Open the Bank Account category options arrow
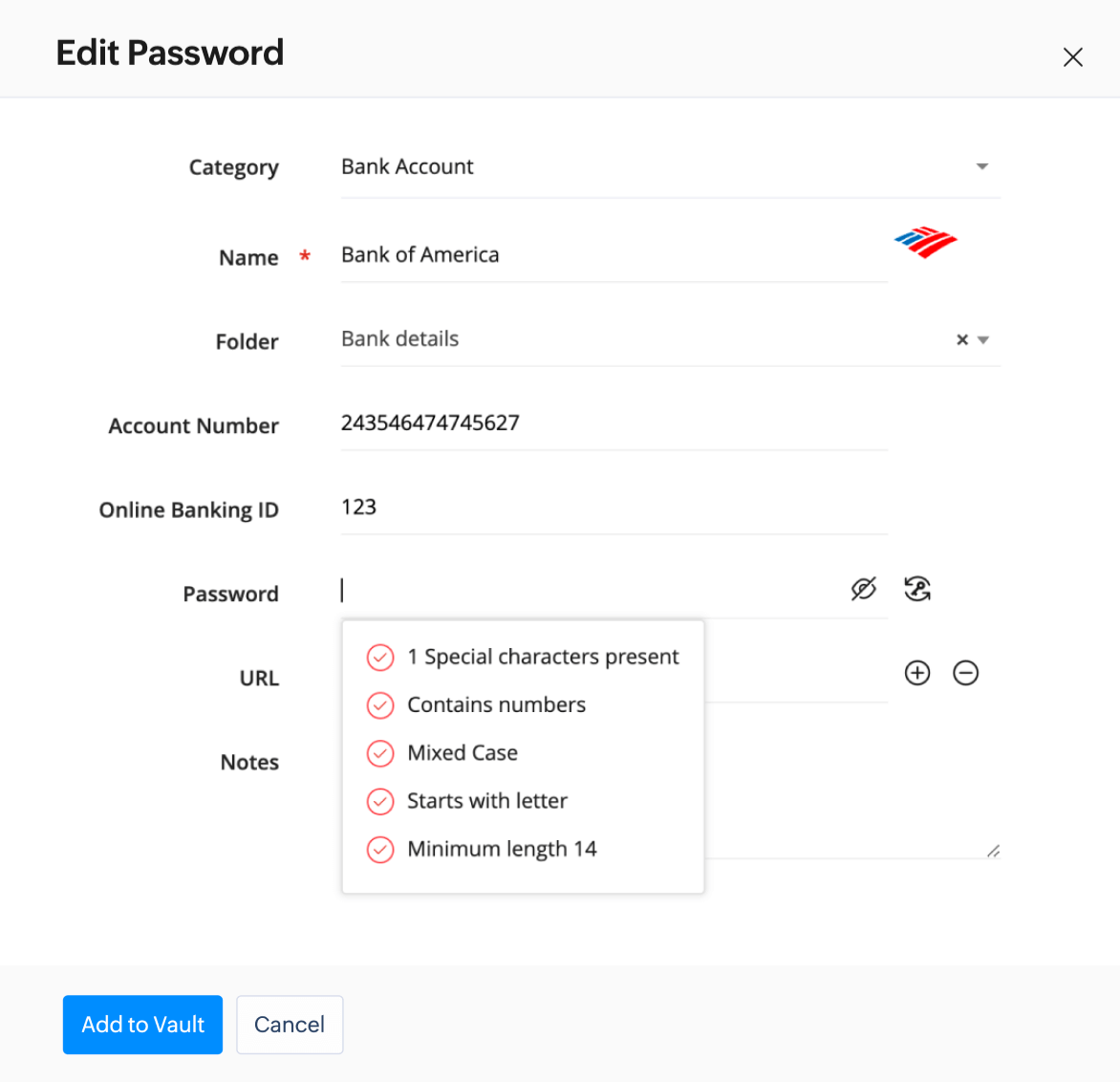Image resolution: width=1120 pixels, height=1082 pixels. pyautogui.click(x=982, y=166)
